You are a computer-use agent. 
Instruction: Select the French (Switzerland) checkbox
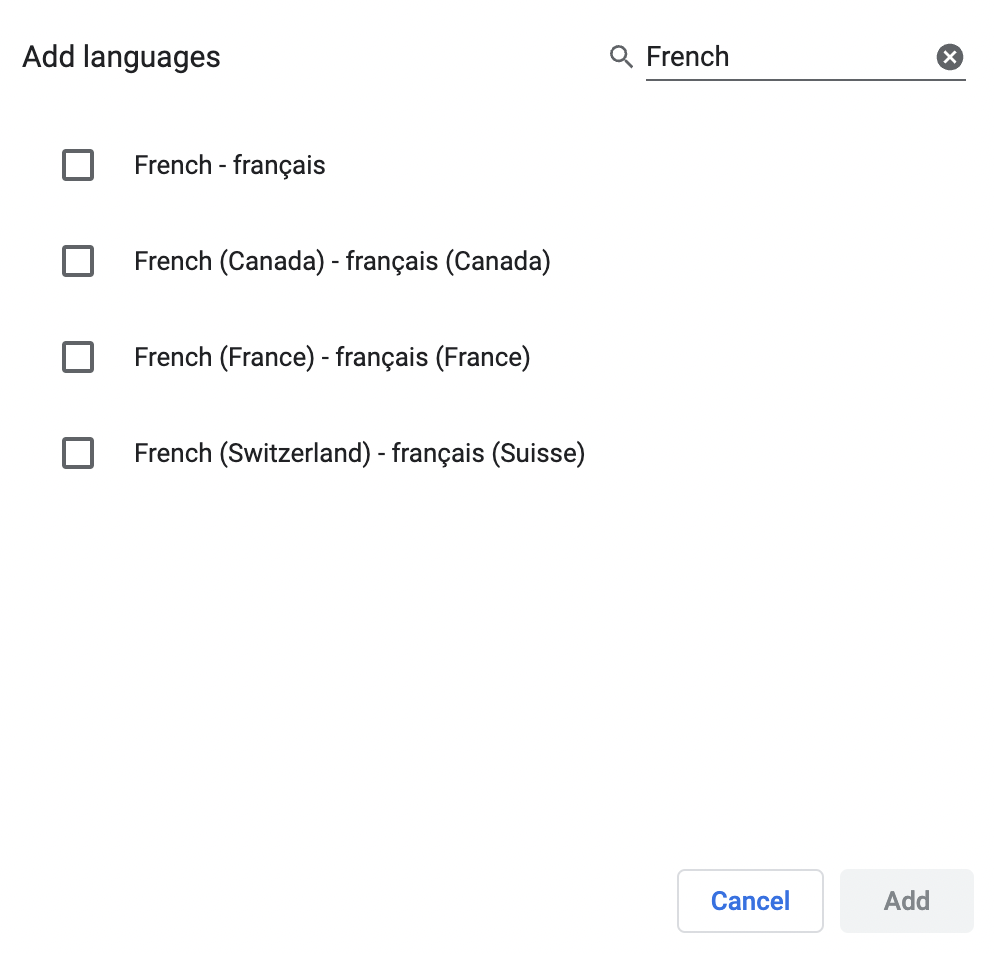78,453
